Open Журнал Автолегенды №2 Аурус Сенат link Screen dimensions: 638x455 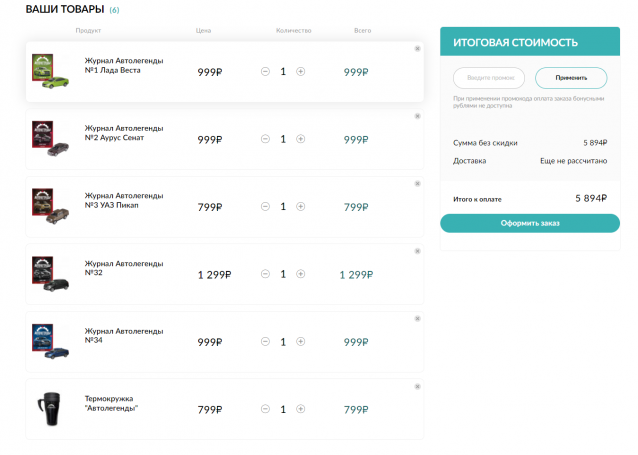(124, 133)
